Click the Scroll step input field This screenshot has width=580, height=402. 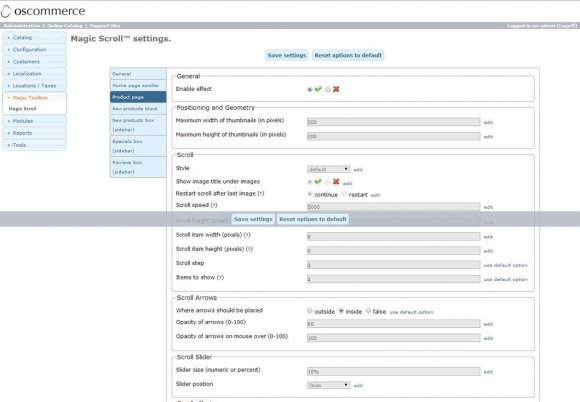394,265
